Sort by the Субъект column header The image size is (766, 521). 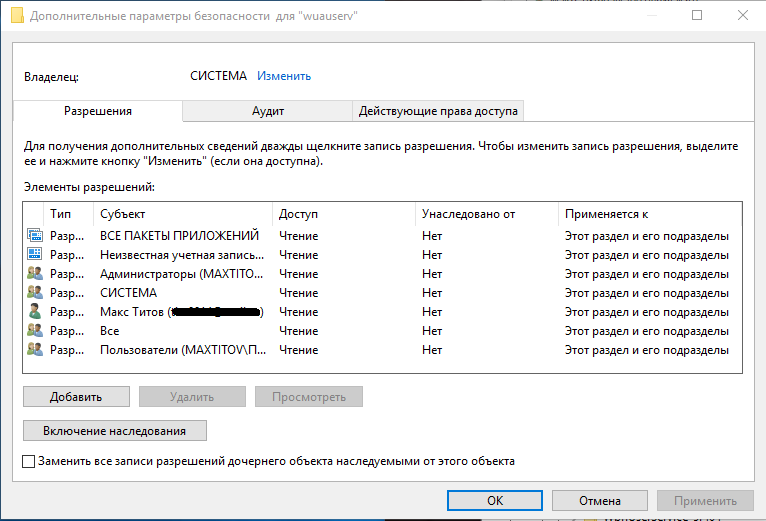point(183,214)
